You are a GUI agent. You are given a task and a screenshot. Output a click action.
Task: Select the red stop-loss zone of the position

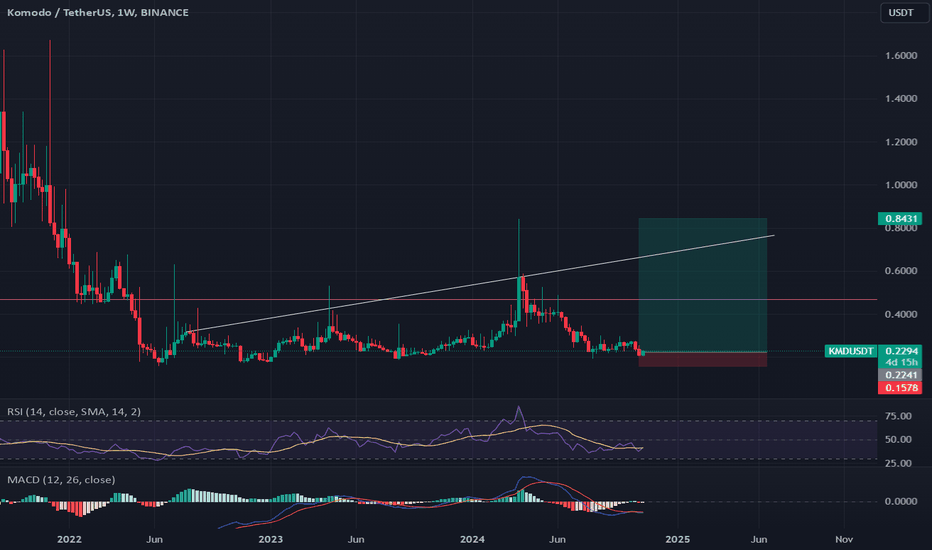click(703, 359)
